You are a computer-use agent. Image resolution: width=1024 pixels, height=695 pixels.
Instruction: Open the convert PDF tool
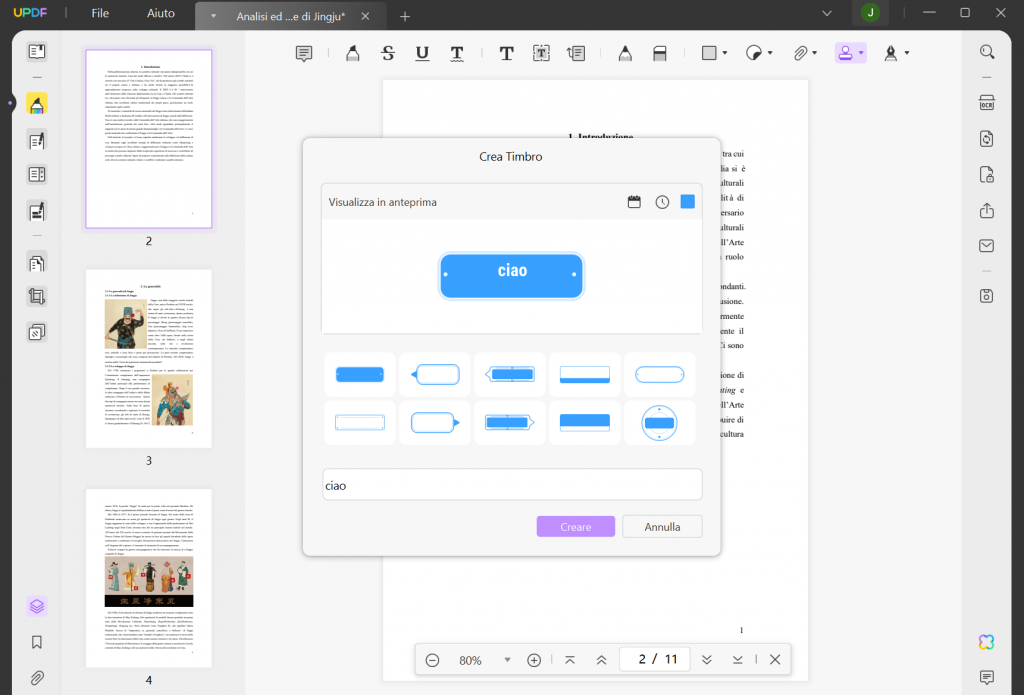(x=987, y=138)
